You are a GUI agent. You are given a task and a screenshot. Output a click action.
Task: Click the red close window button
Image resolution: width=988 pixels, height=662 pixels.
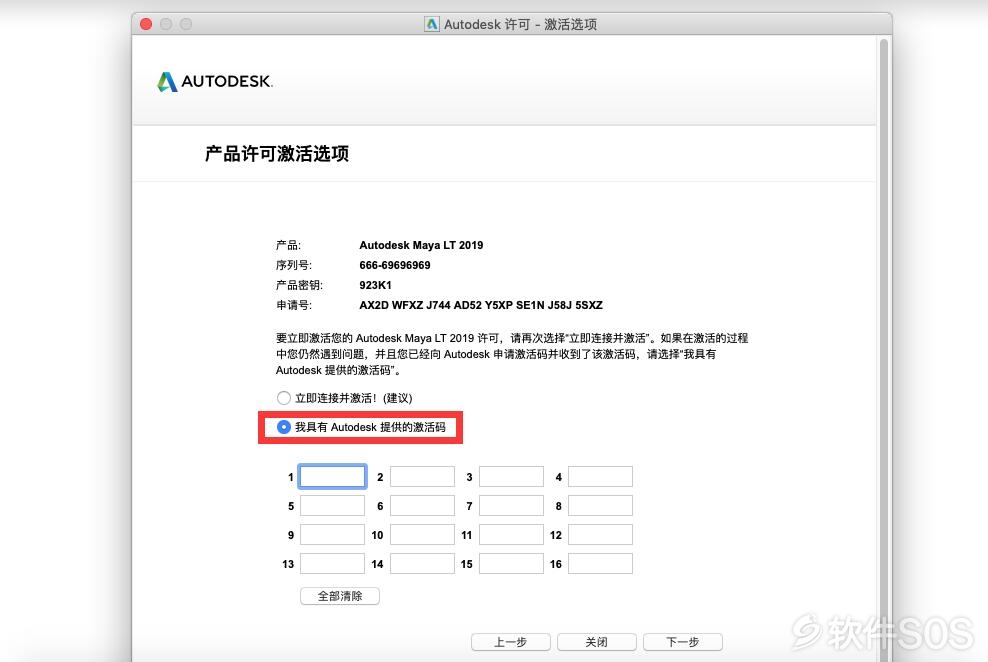(x=146, y=24)
